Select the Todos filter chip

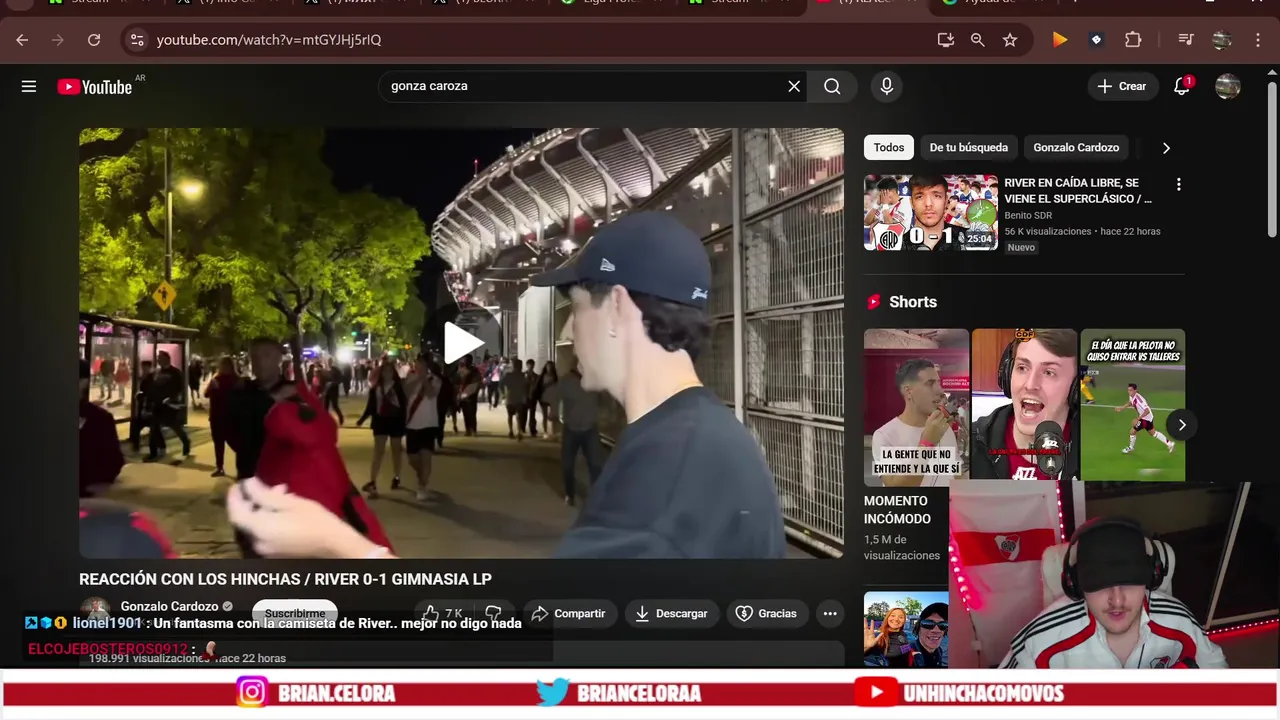[x=889, y=147]
